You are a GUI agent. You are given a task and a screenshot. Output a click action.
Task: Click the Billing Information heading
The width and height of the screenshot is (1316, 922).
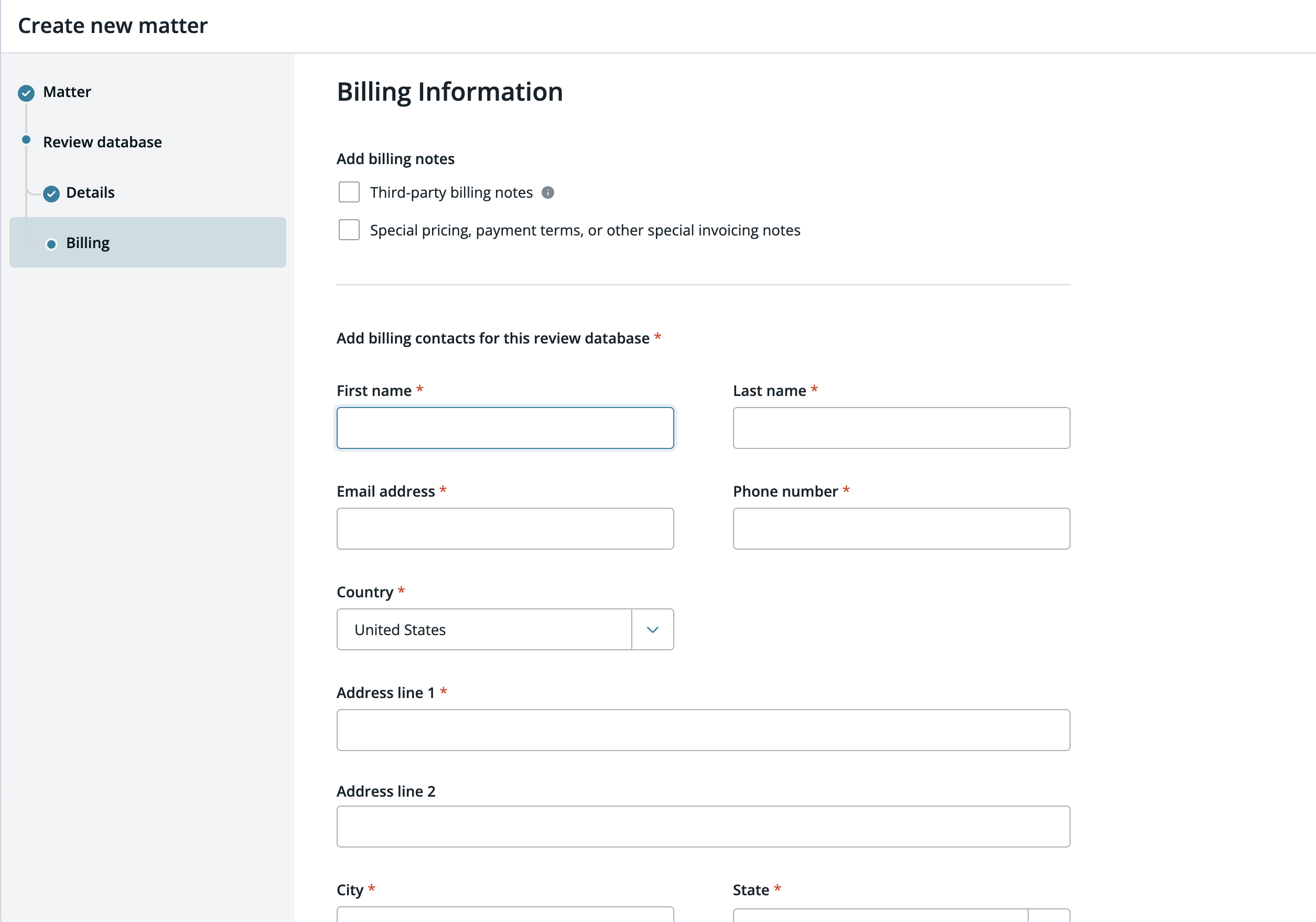click(x=450, y=92)
